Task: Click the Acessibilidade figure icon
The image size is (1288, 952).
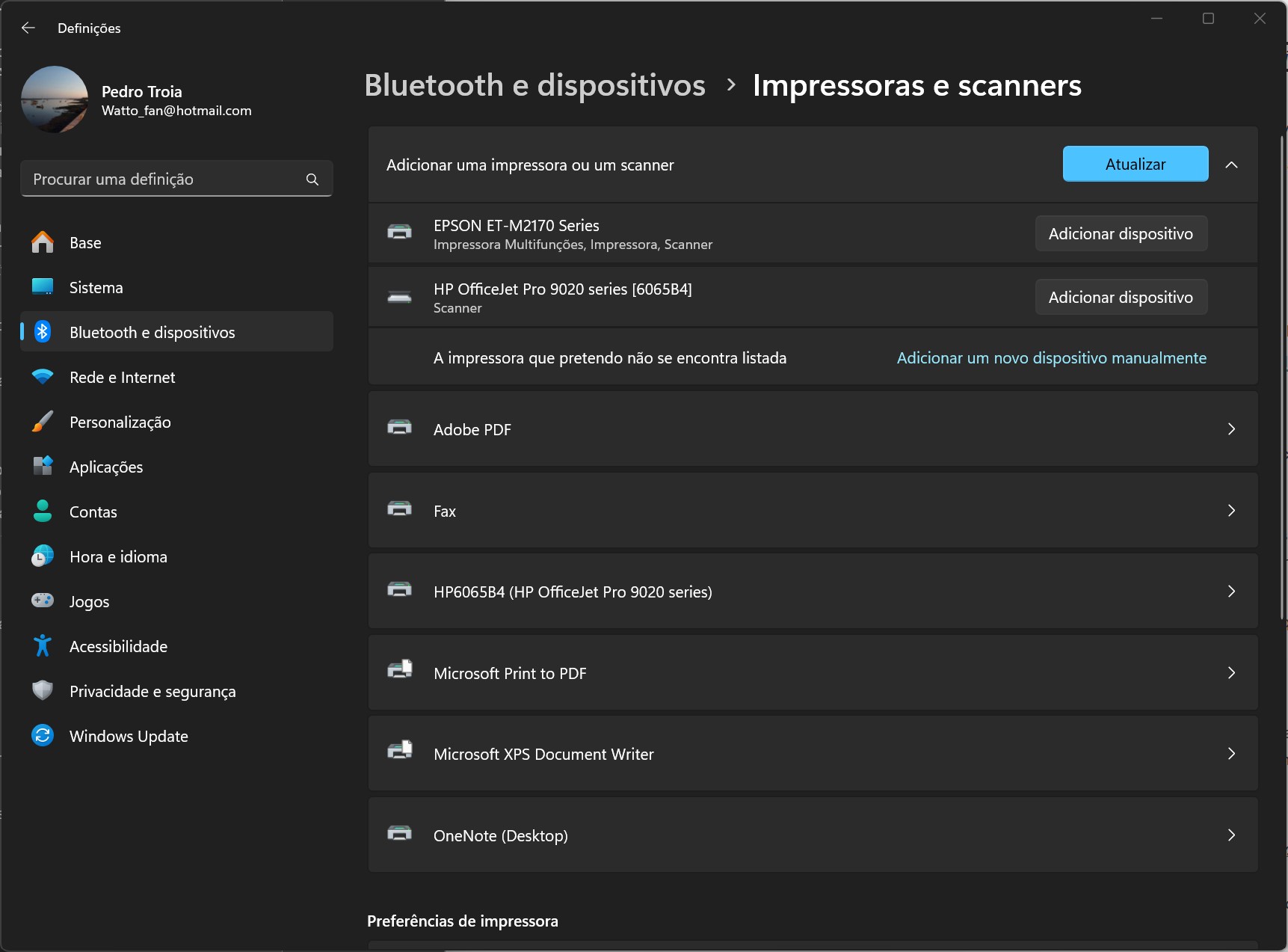Action: (43, 646)
